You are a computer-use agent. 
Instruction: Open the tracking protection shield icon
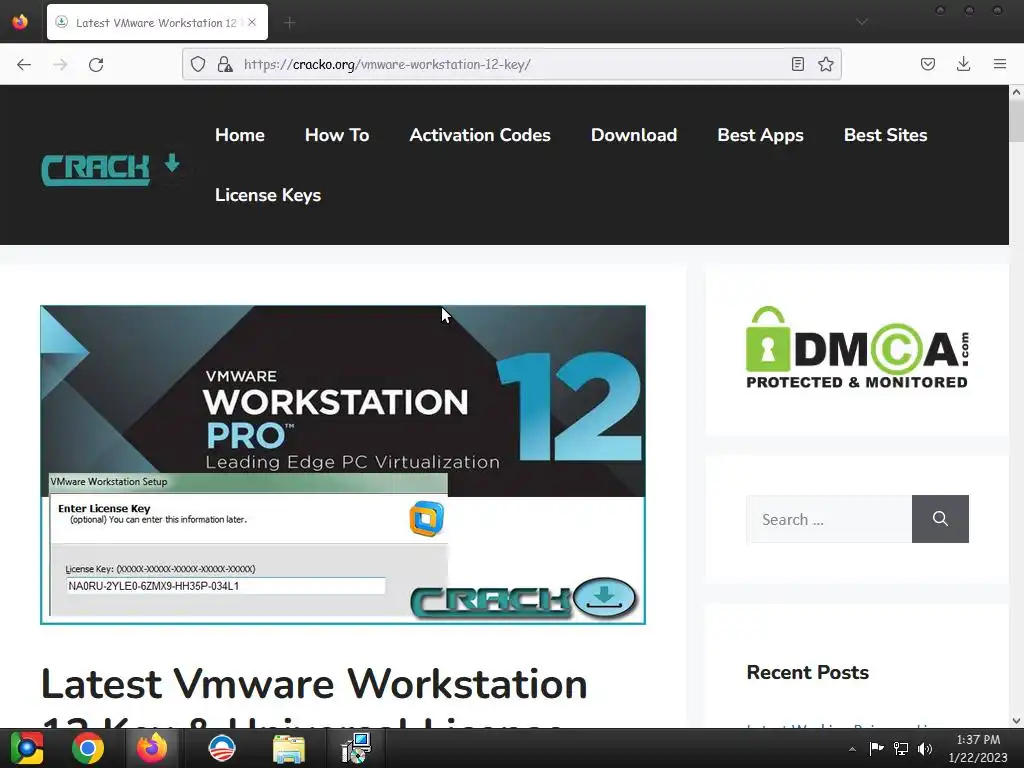click(x=198, y=64)
